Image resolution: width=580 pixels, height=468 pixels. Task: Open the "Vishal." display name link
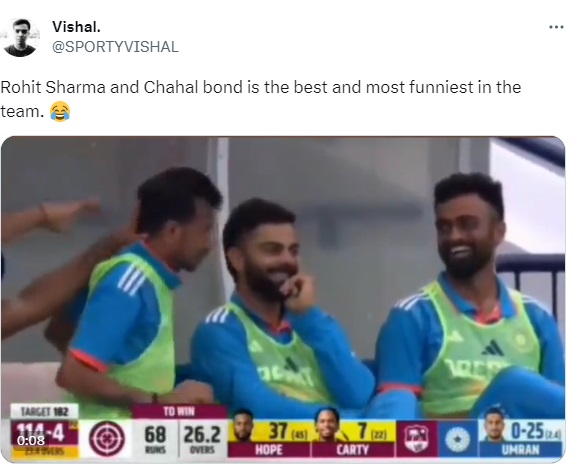pyautogui.click(x=76, y=27)
